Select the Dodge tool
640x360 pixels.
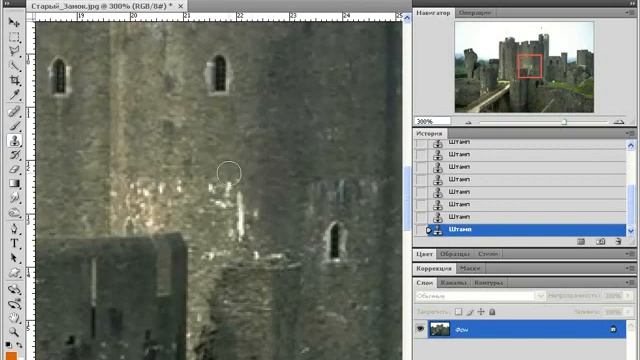click(14, 213)
